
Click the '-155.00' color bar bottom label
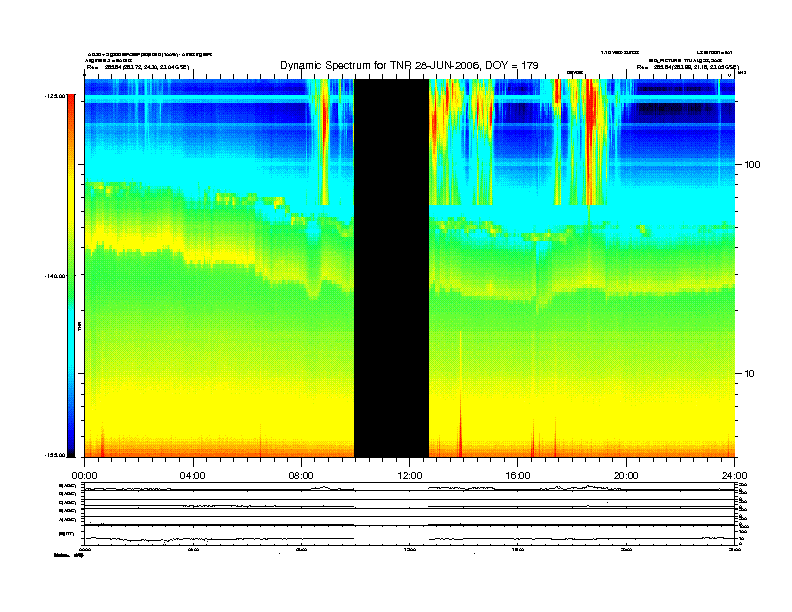54,455
